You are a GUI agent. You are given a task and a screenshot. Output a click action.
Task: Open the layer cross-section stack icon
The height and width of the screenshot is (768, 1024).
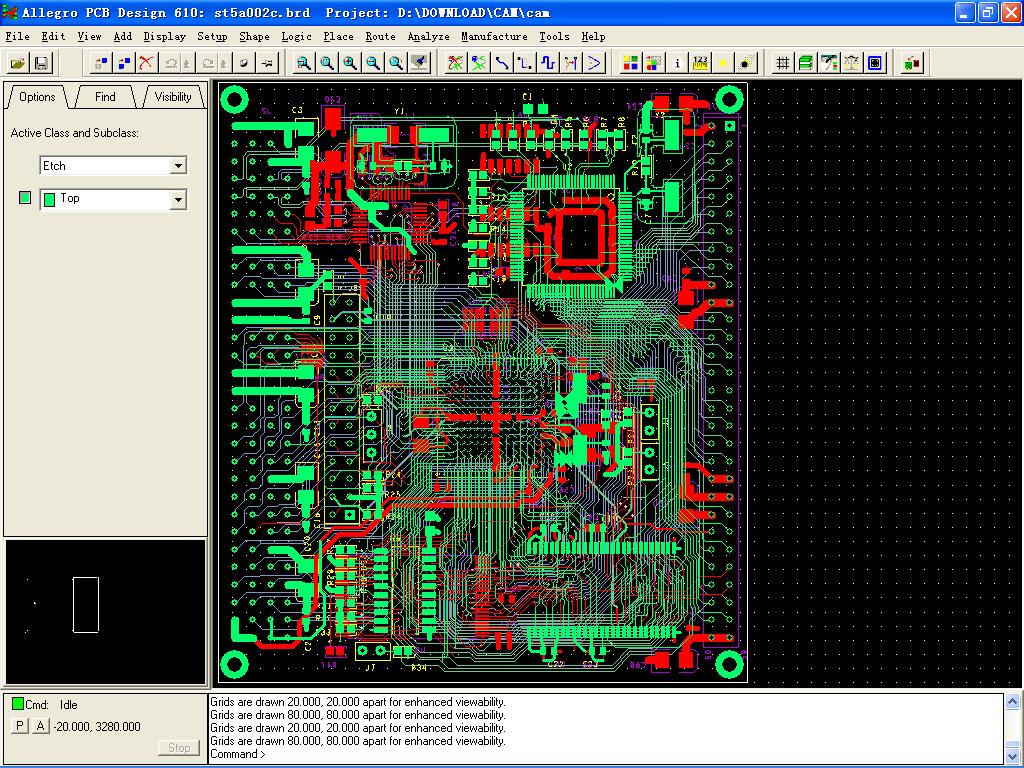806,63
